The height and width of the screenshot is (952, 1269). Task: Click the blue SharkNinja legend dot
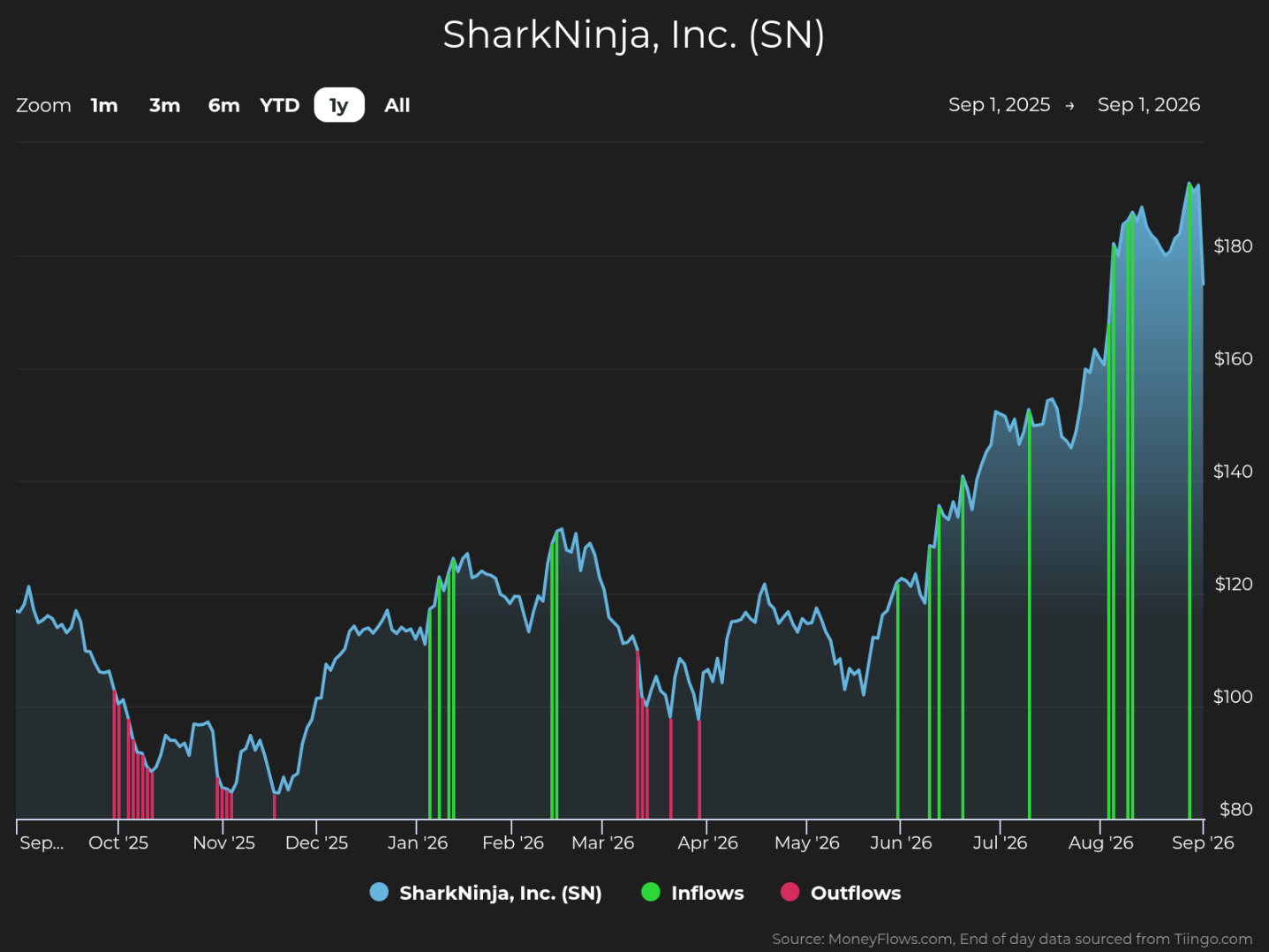[x=379, y=892]
